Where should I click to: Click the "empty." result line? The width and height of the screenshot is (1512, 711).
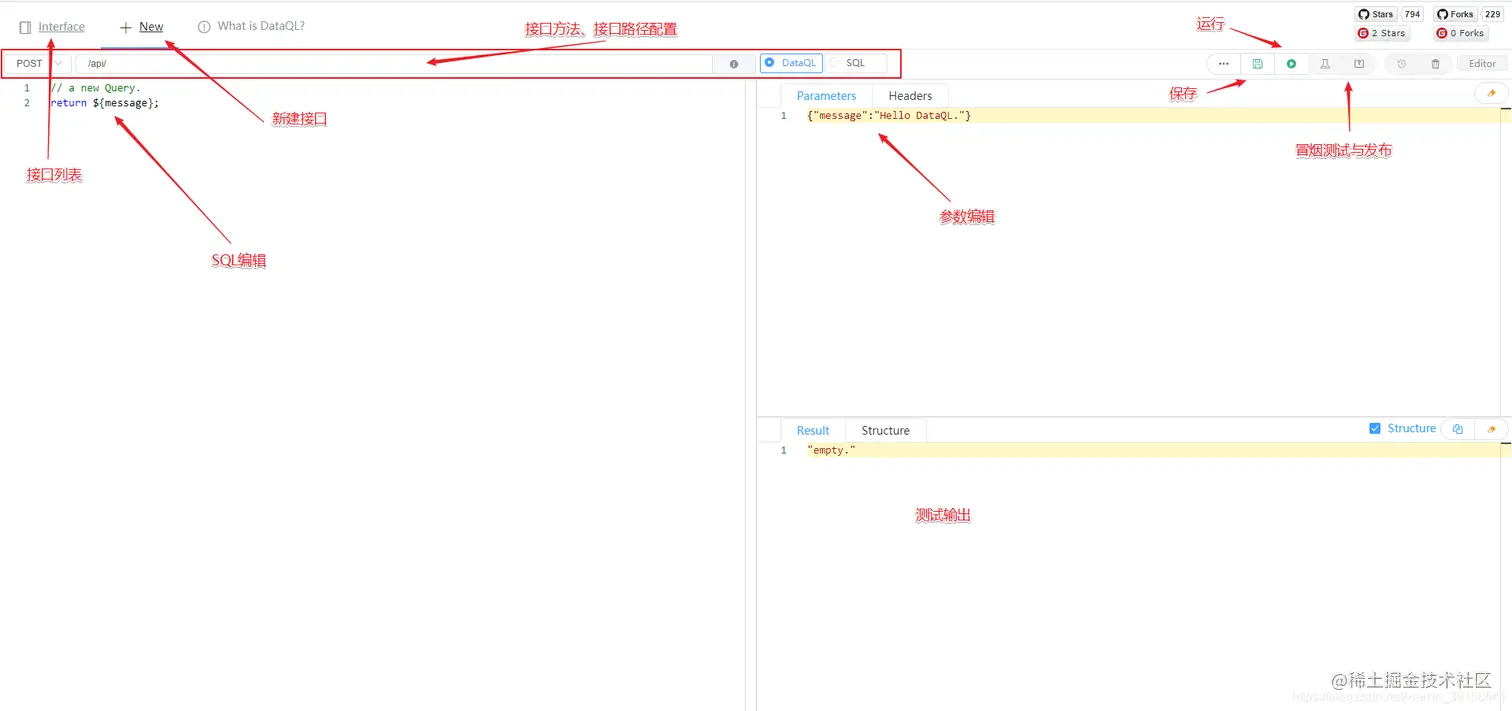point(831,451)
